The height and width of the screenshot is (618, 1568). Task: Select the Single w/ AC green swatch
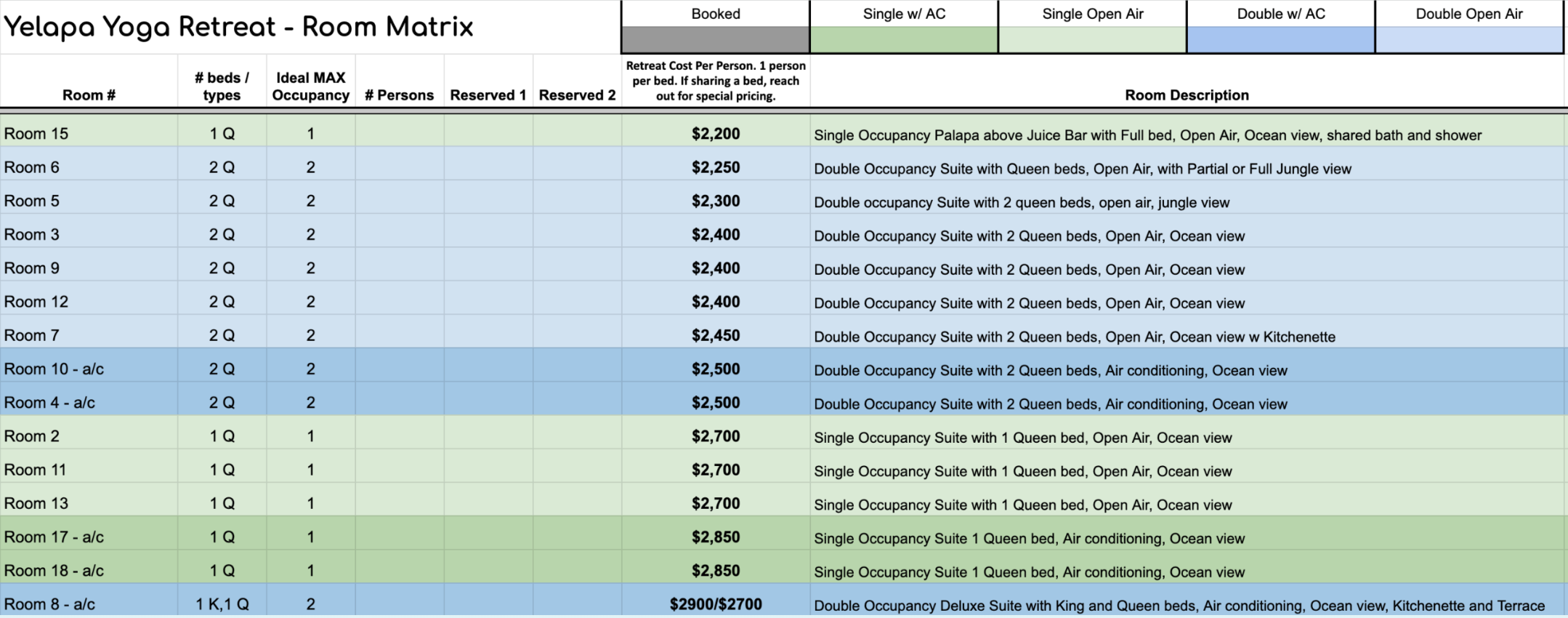click(904, 39)
